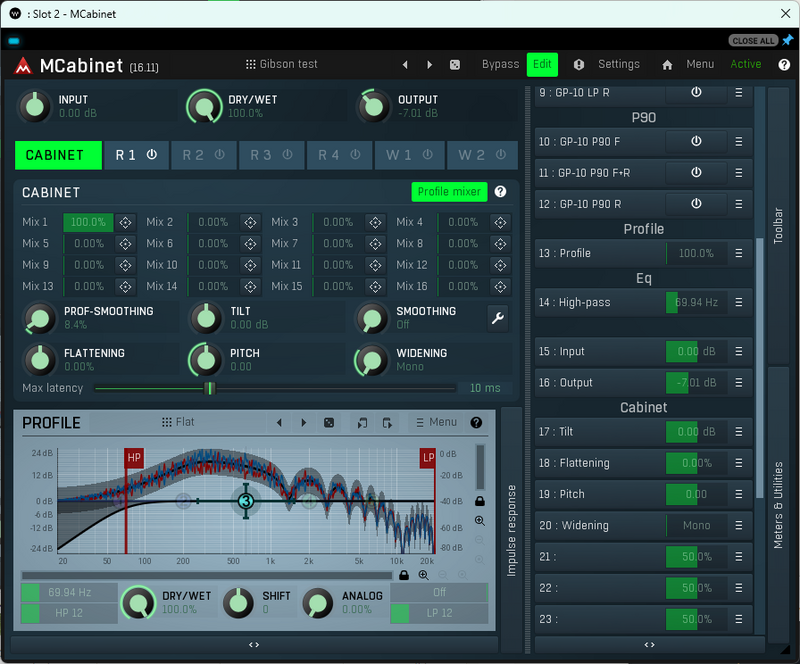Open the LP 12 filter type selector
The image size is (800, 664).
click(439, 613)
